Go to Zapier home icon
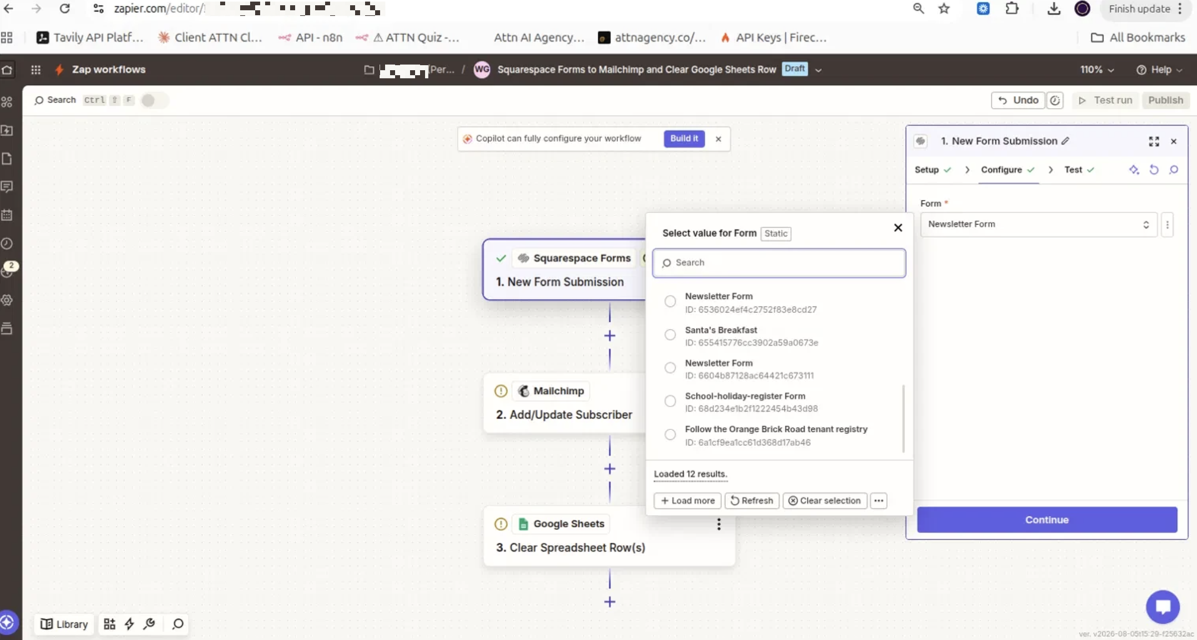Screen dimensions: 1197x640 tap(7, 69)
